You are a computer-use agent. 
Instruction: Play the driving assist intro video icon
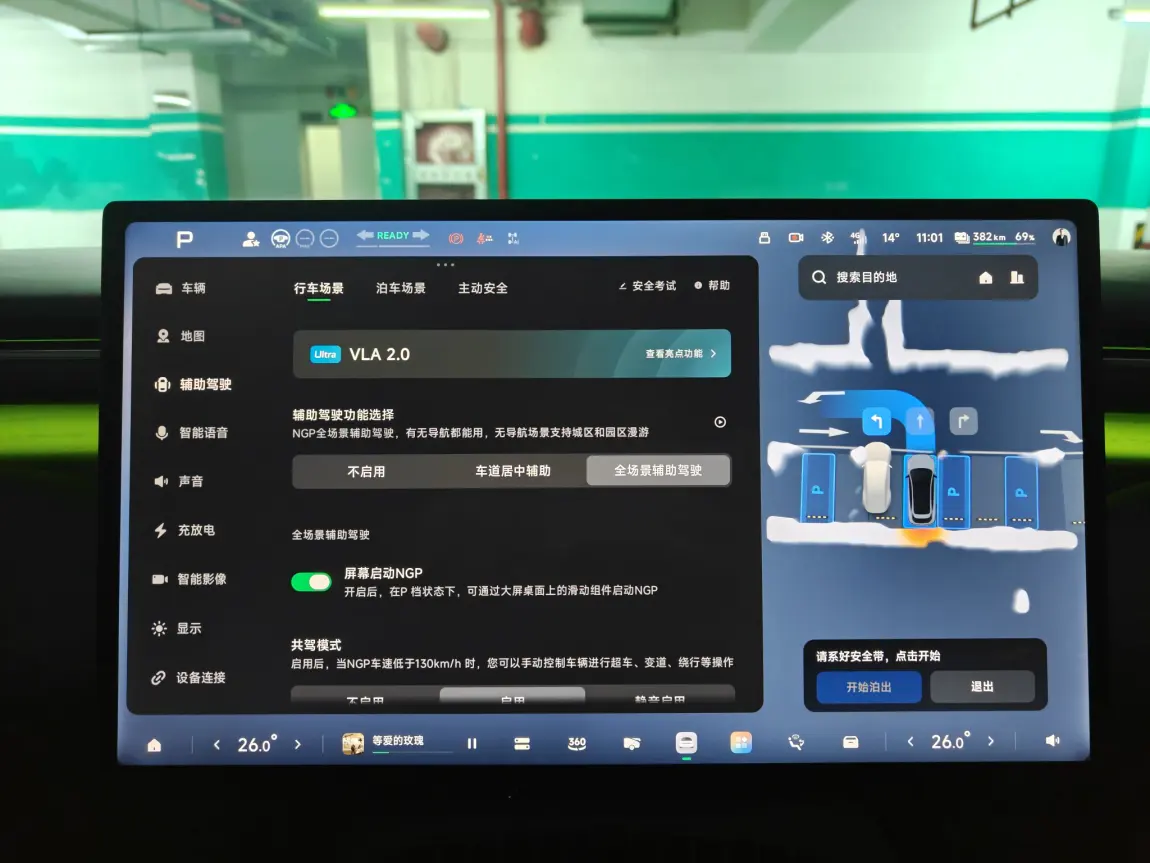tap(720, 422)
